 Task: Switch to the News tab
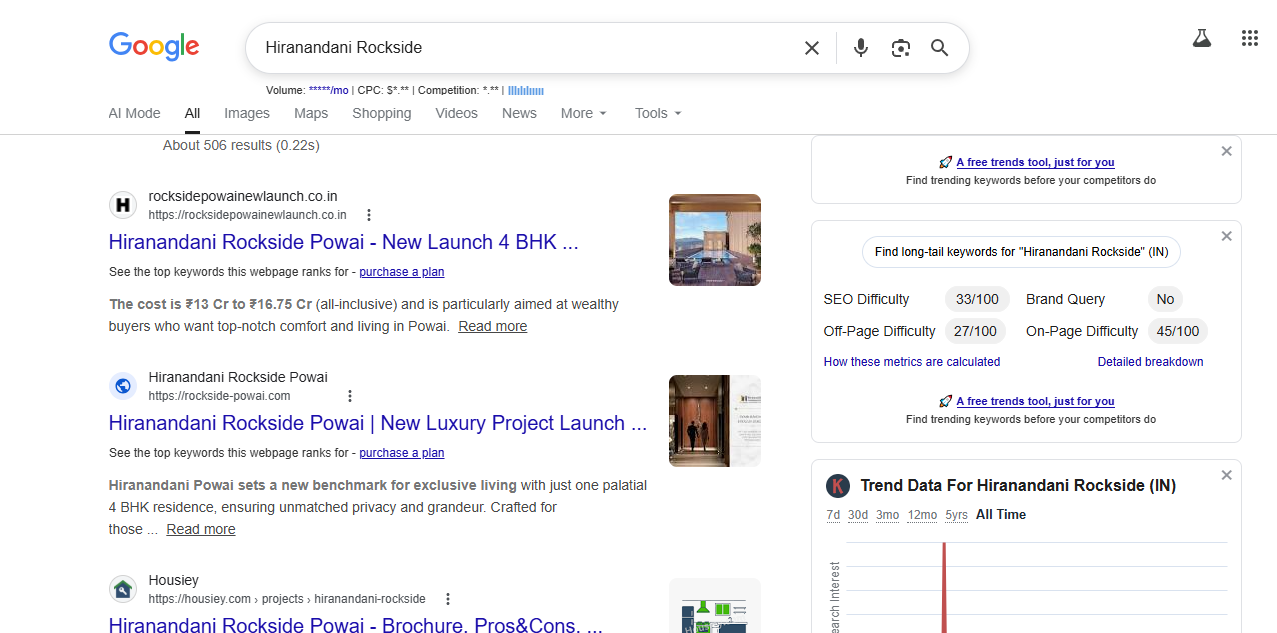[519, 113]
